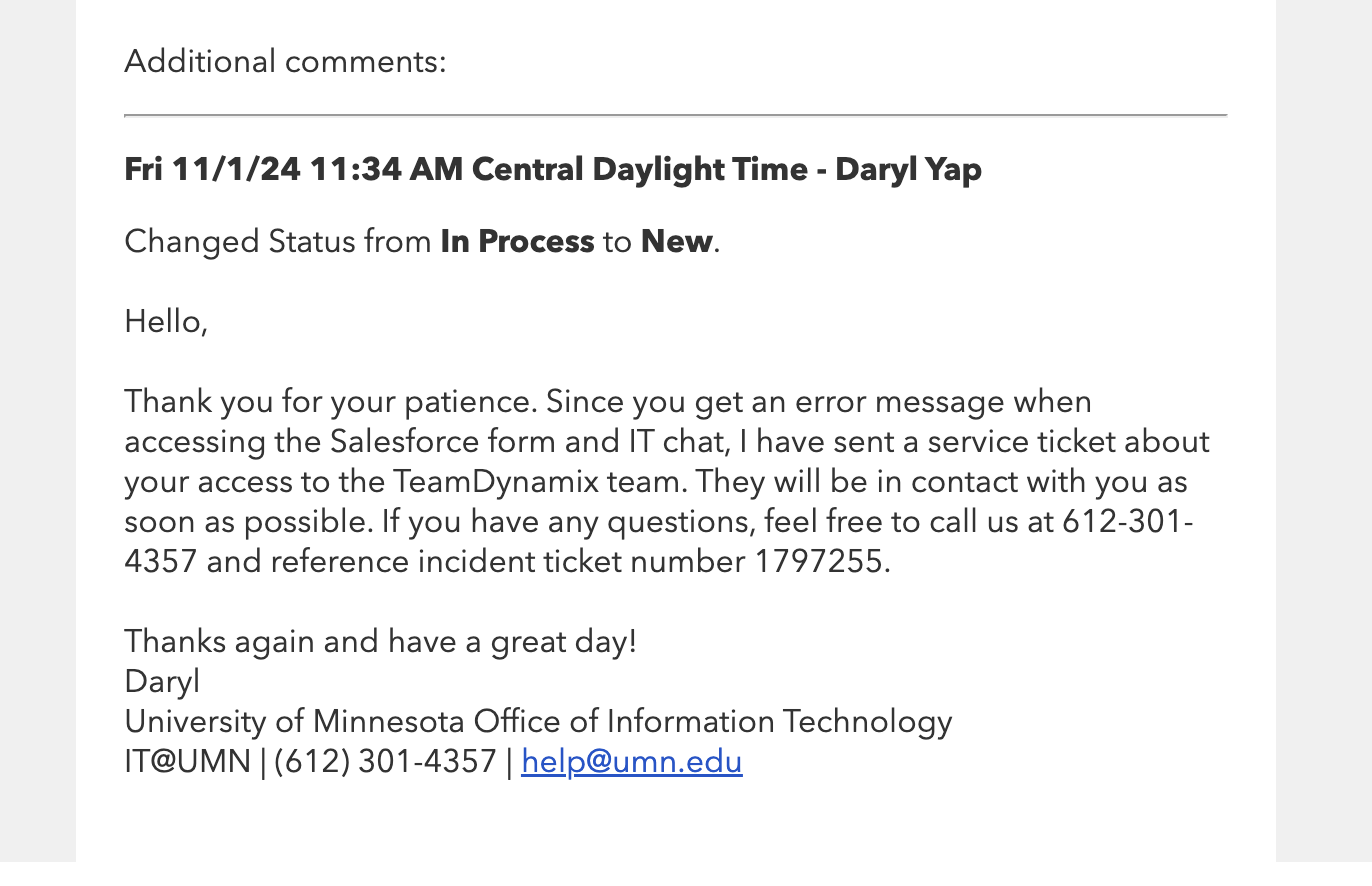1372x886 pixels.
Task: Click the bold "In Process" status text
Action: (x=517, y=242)
